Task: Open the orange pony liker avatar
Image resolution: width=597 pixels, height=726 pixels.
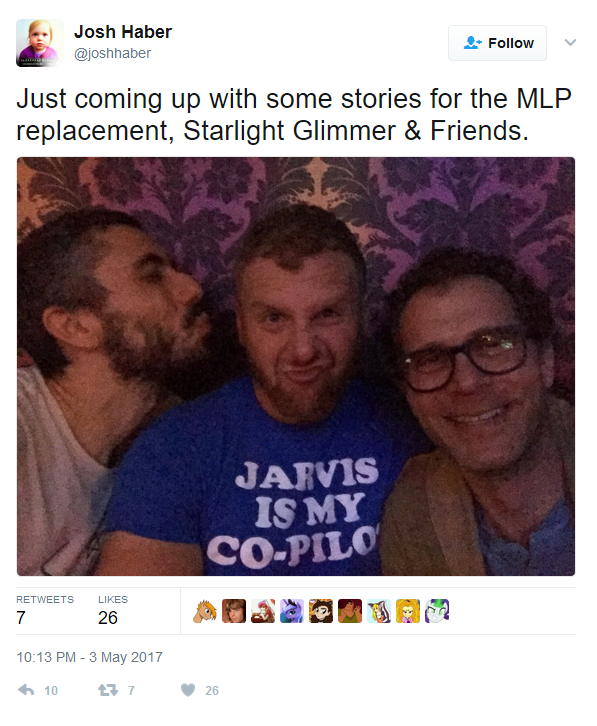Action: tap(205, 611)
